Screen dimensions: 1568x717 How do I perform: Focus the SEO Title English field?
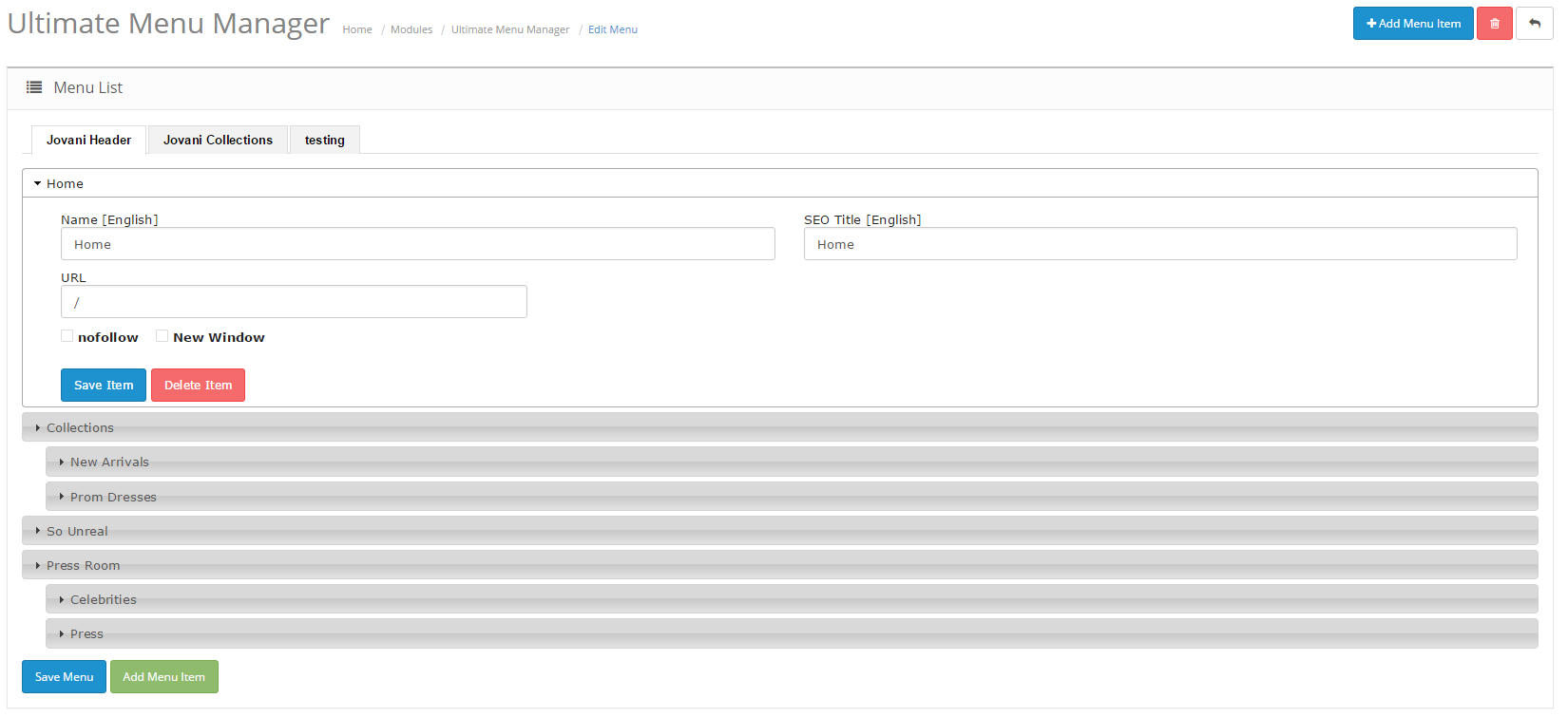1159,244
